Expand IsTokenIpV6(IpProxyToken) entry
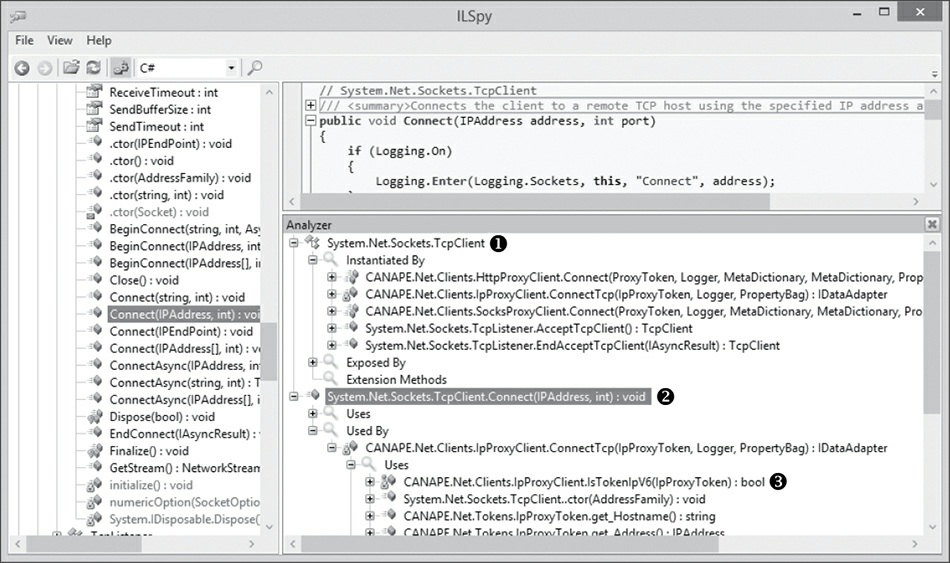The height and width of the screenshot is (563, 950). click(x=370, y=482)
